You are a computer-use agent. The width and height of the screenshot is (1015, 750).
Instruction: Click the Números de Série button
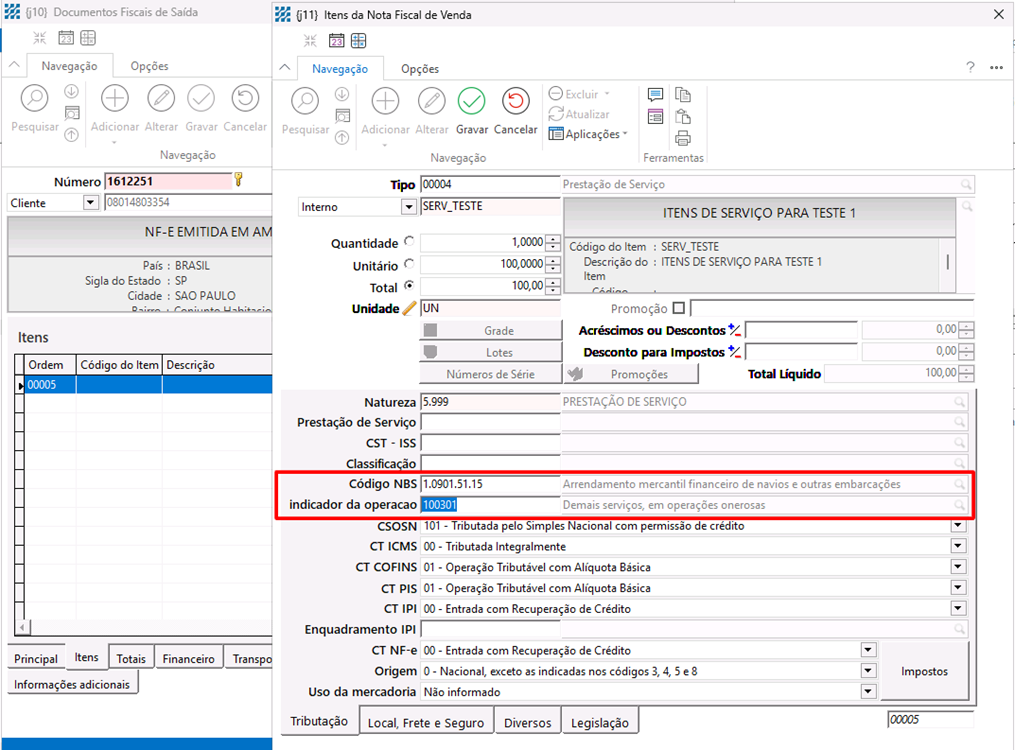(490, 374)
